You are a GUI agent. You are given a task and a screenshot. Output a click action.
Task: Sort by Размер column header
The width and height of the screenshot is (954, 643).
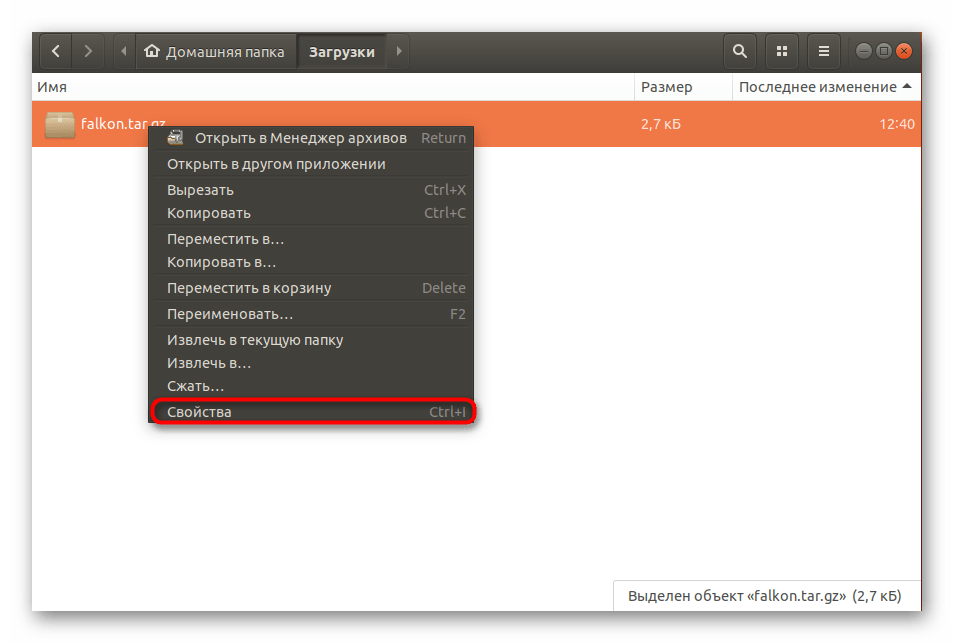pyautogui.click(x=667, y=87)
